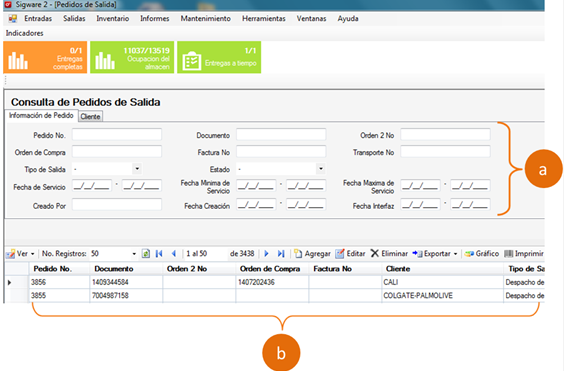Open the Gráfico chart tool

482,254
